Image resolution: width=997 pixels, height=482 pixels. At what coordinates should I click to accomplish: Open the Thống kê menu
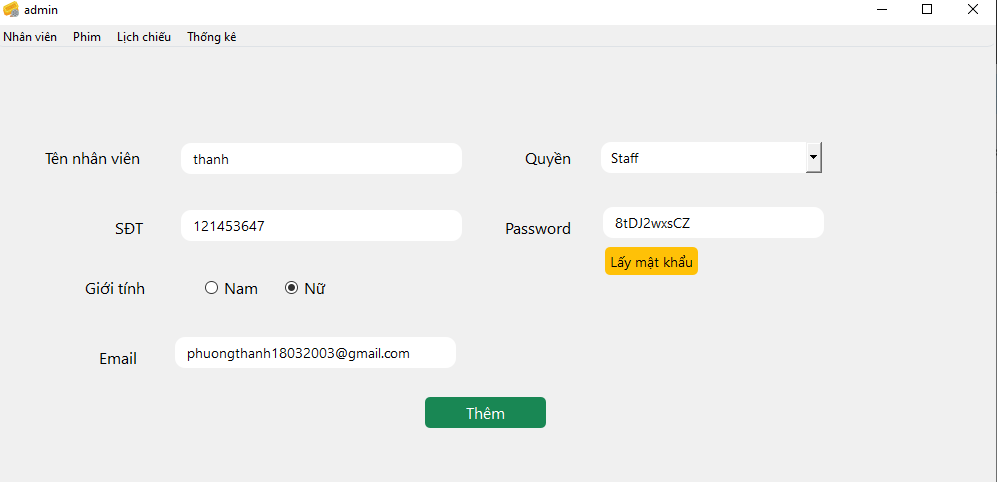[212, 37]
